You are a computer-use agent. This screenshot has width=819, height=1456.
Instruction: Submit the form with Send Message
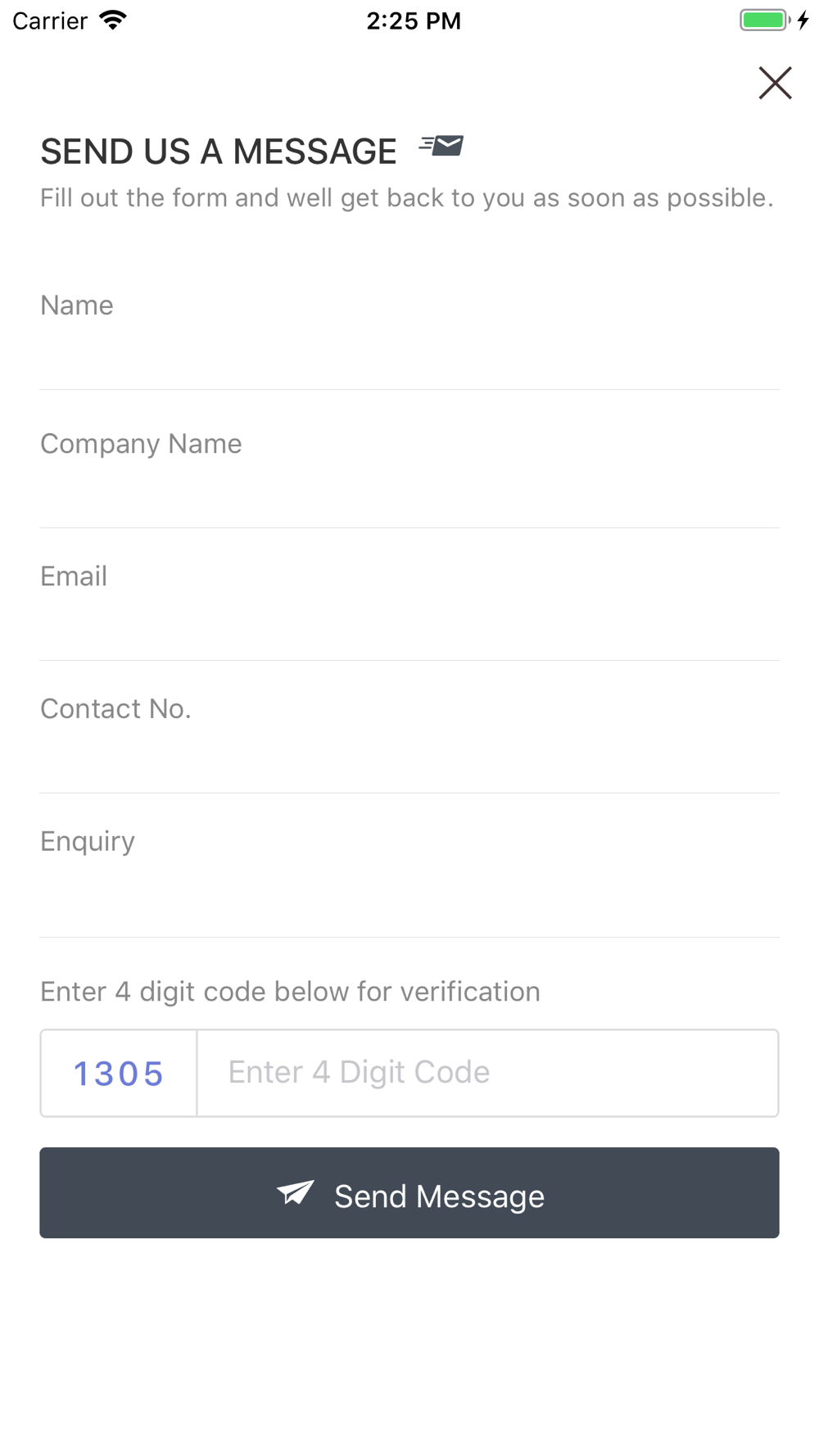(409, 1192)
